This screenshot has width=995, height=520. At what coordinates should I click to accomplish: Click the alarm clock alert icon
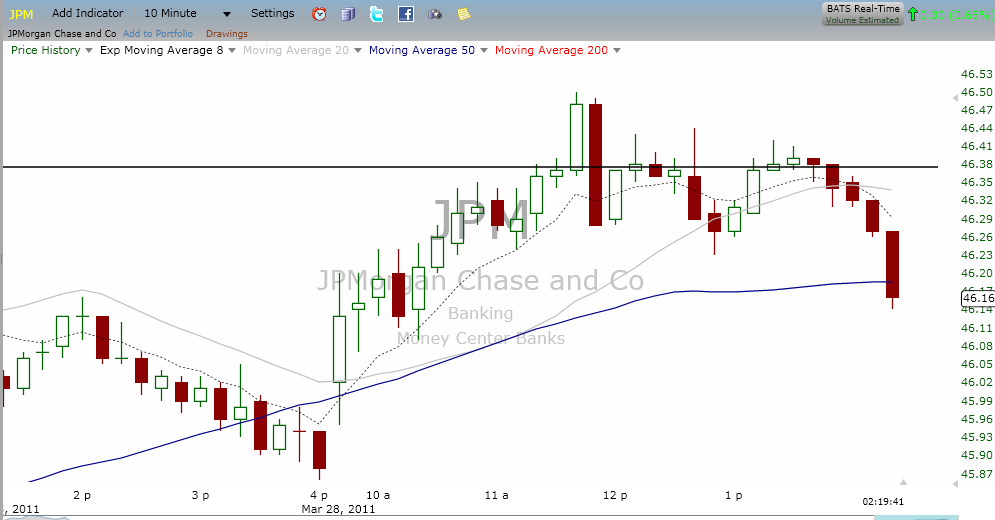click(x=319, y=14)
